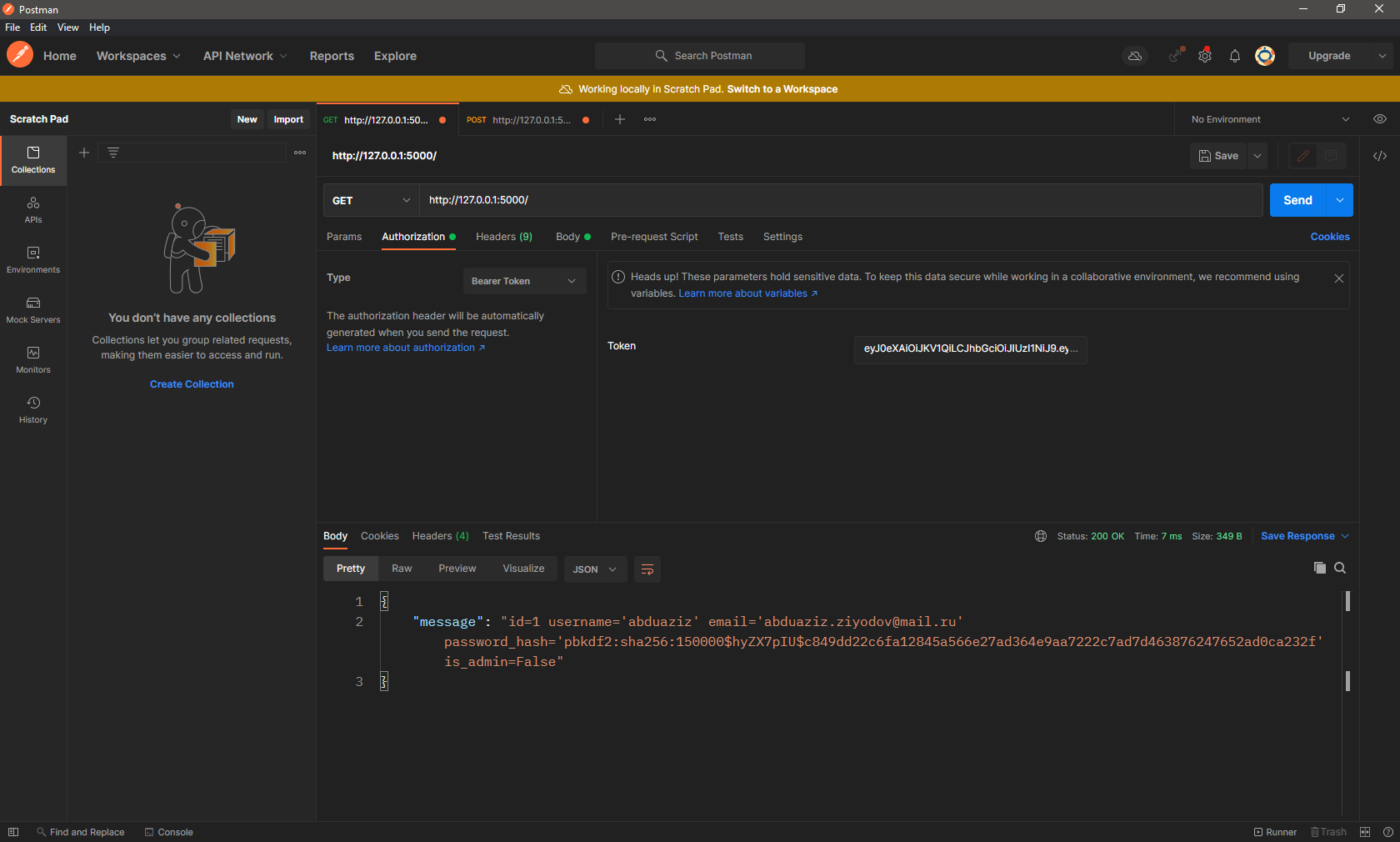
Task: Open the settings gear icon
Action: 1205,56
